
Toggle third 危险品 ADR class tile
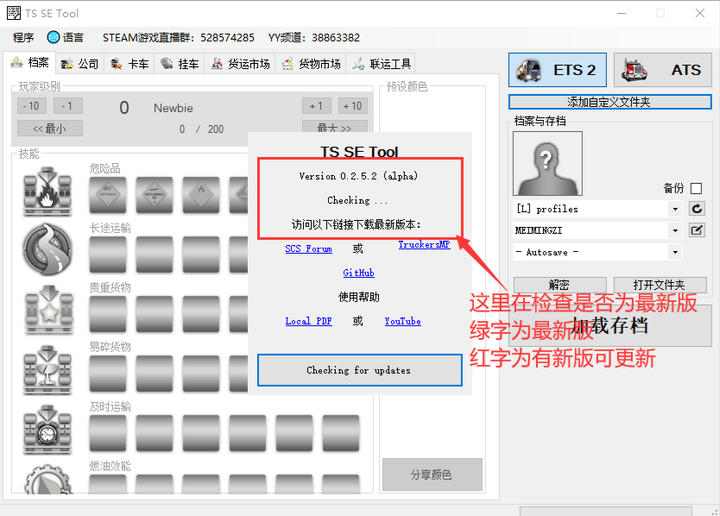tap(201, 195)
